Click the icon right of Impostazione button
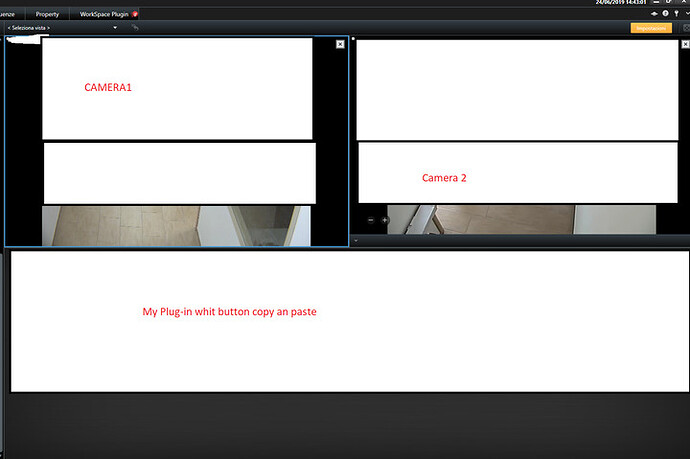690x459 pixels. 685,28
